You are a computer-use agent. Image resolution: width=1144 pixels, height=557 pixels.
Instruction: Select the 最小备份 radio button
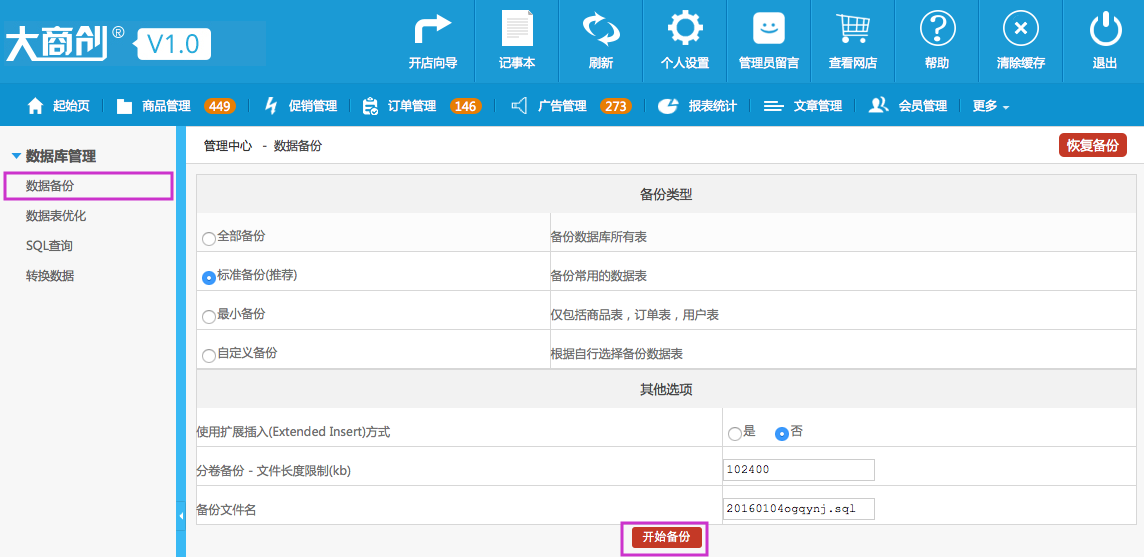[209, 317]
